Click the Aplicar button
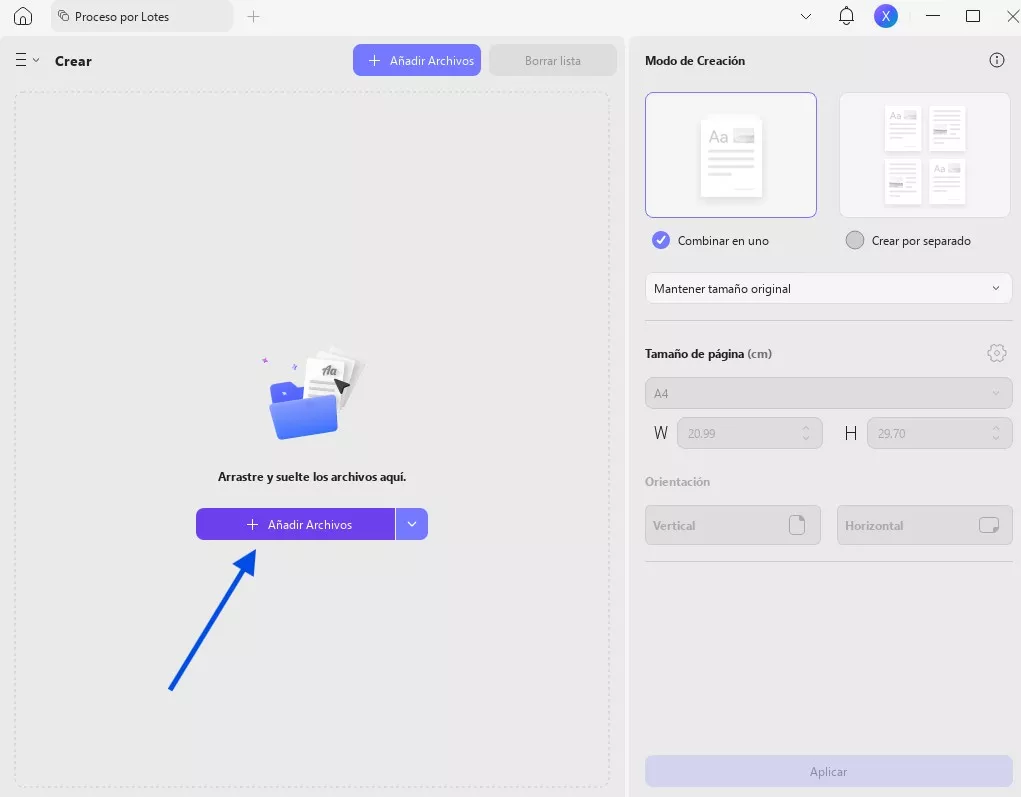This screenshot has width=1021, height=797. pos(828,772)
